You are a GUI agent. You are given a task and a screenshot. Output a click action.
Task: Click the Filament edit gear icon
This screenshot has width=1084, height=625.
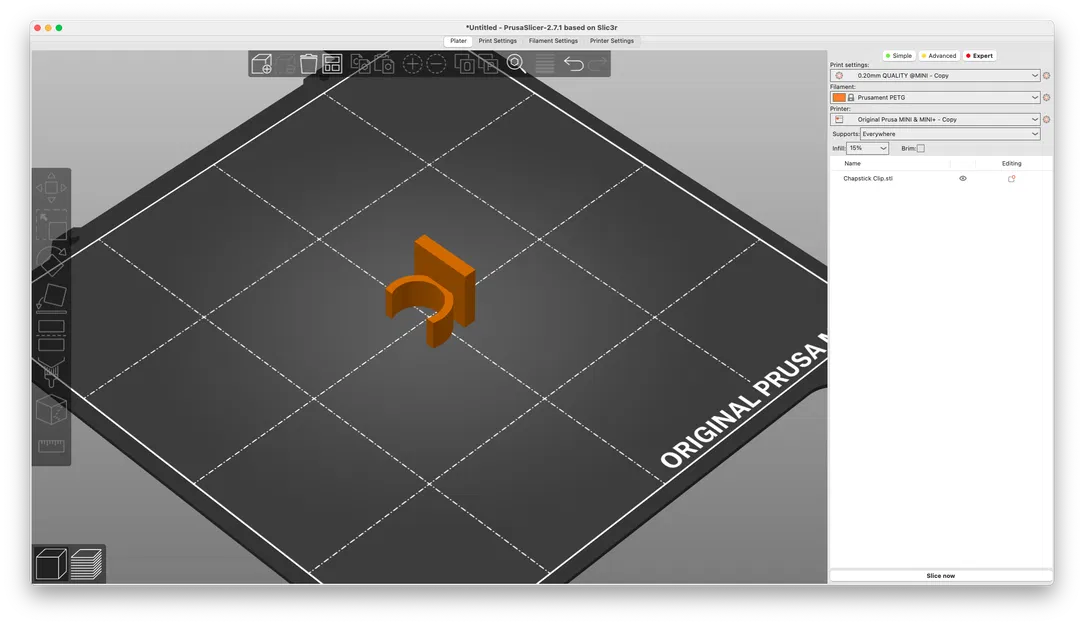(x=1046, y=97)
